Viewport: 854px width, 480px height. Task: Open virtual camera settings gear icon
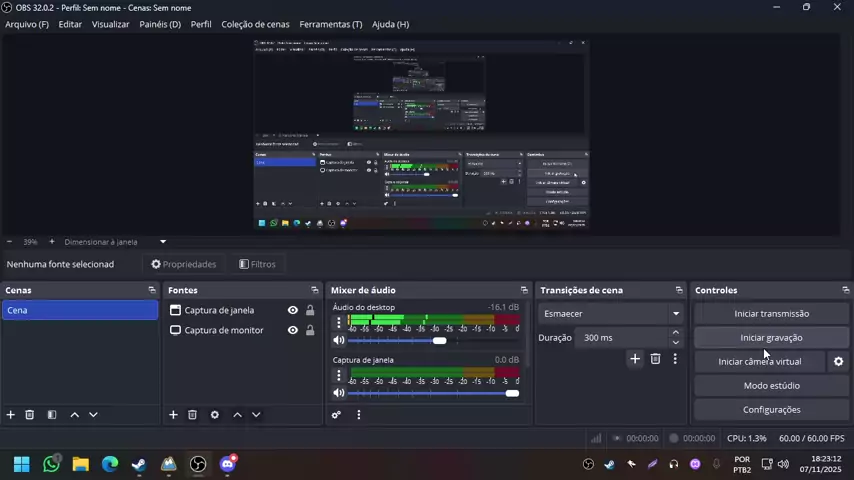click(838, 362)
